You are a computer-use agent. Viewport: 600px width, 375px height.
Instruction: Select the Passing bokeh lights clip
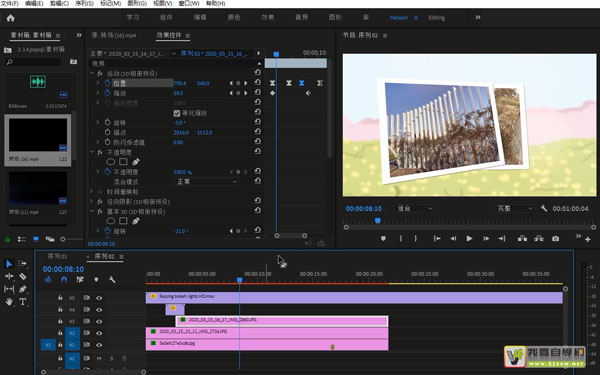pyautogui.click(x=354, y=297)
